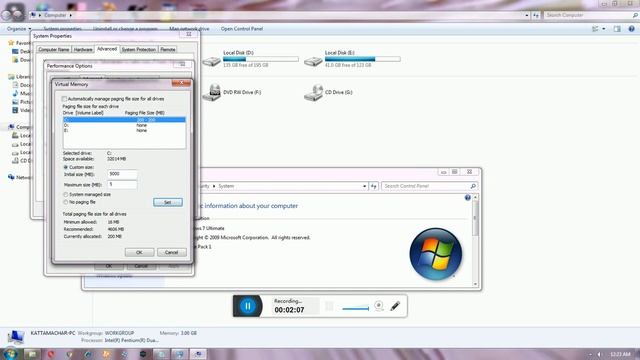Select System managed size radio button
The height and width of the screenshot is (360, 640).
[x=65, y=195]
